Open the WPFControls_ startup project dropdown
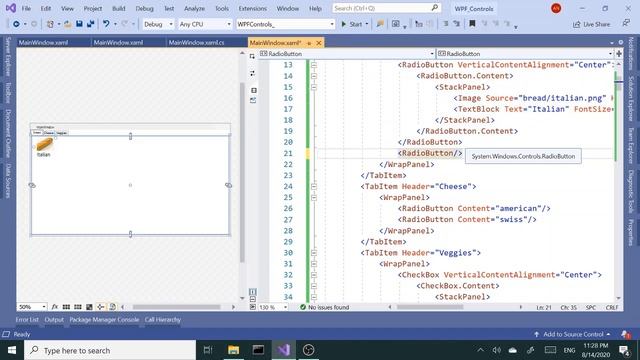Image resolution: width=640 pixels, height=360 pixels. pyautogui.click(x=285, y=24)
